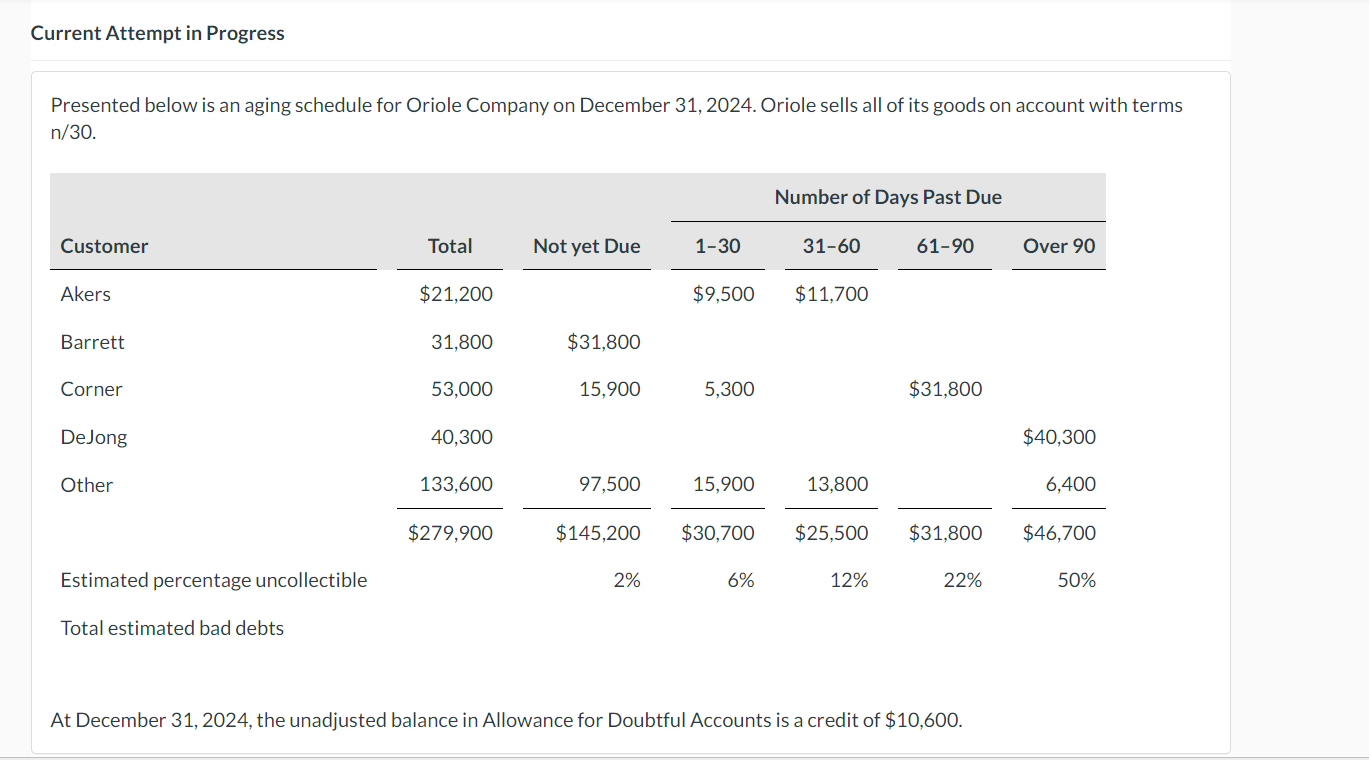Select the 'Customer' column header
Viewport: 1369px width, 760px height.
pos(104,246)
